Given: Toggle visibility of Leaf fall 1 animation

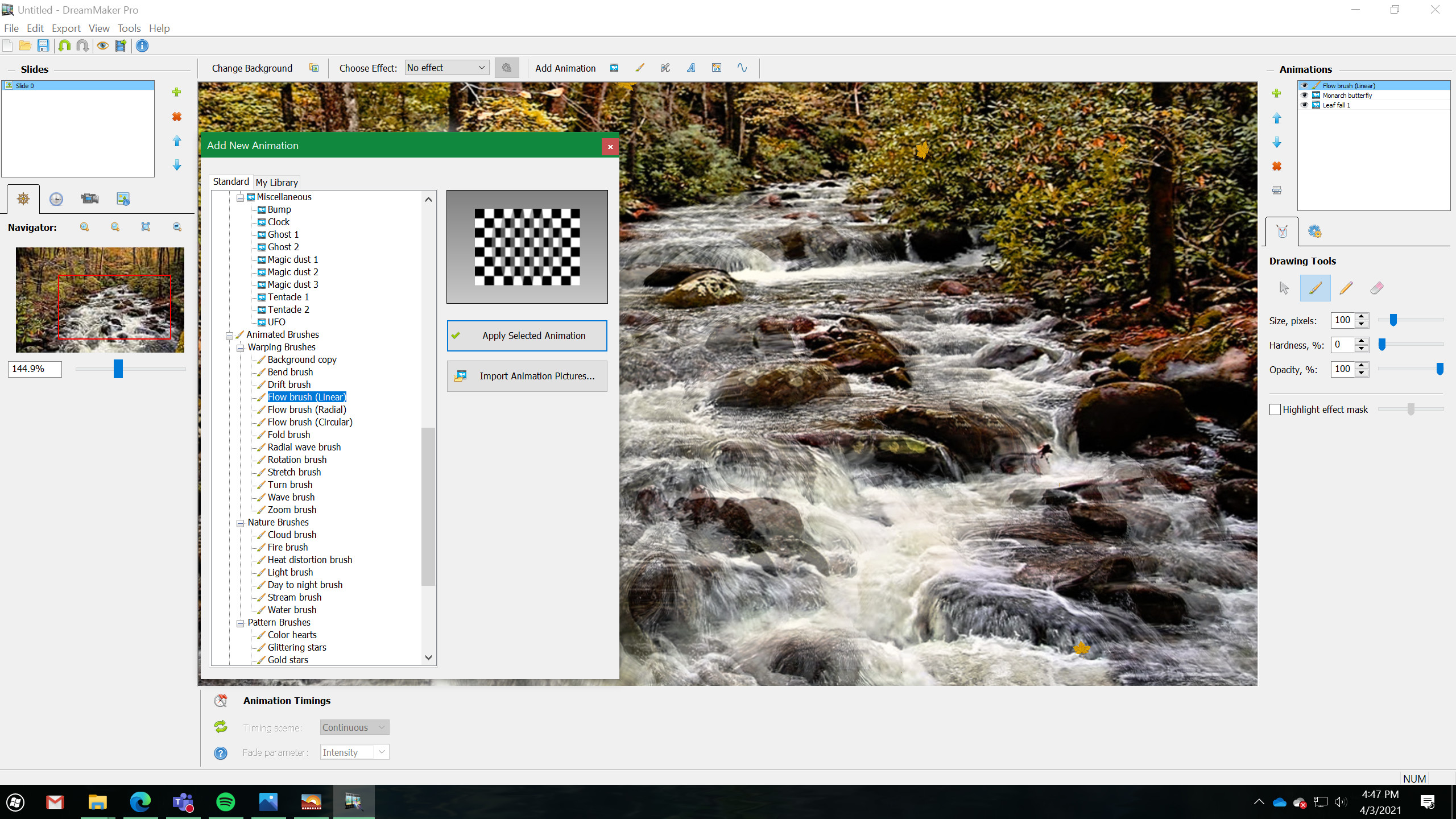Looking at the screenshot, I should [x=1304, y=105].
